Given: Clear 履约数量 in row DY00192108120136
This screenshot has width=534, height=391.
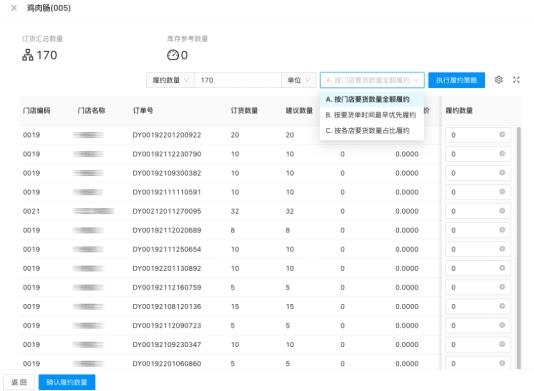Looking at the screenshot, I should pyautogui.click(x=502, y=306).
